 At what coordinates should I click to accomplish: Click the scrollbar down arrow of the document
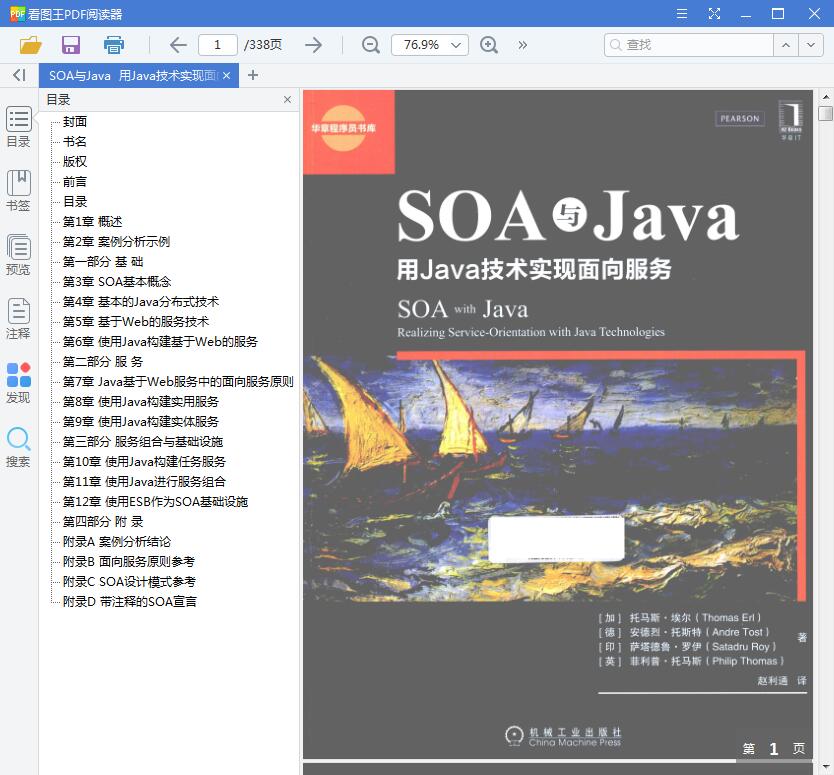click(x=825, y=766)
